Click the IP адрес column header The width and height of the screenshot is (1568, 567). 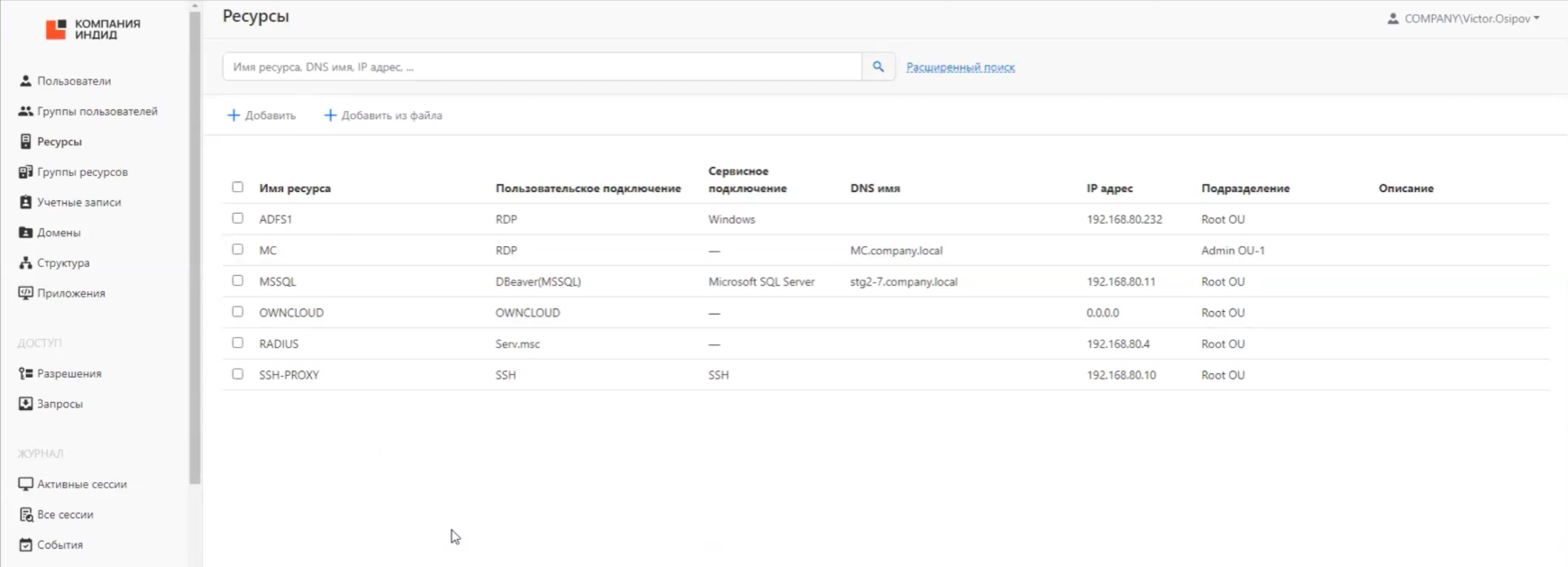pos(1109,188)
